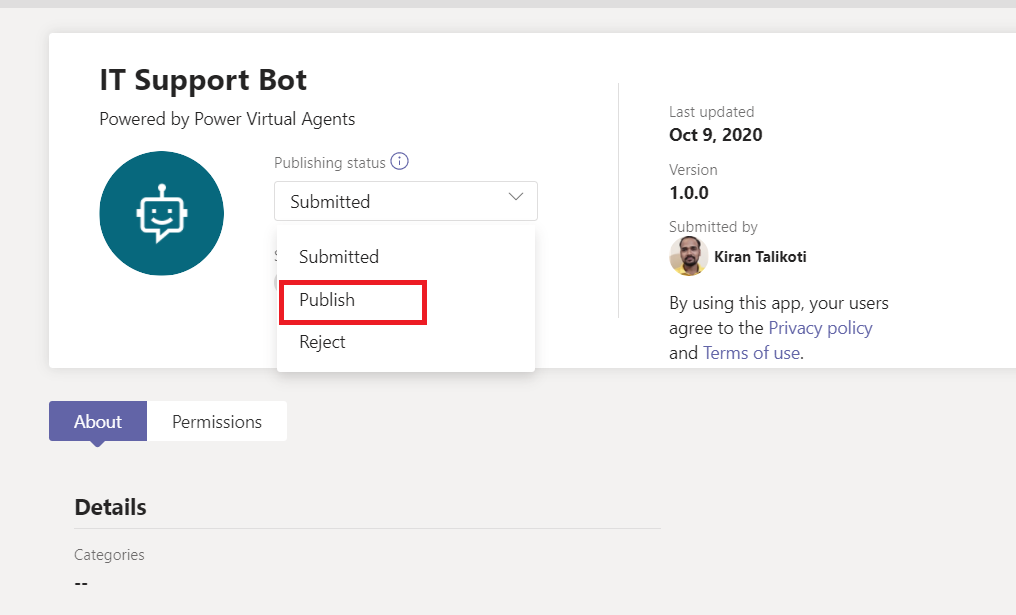Click the chevron on the Submitted combo box
The width and height of the screenshot is (1016, 615).
tap(515, 200)
